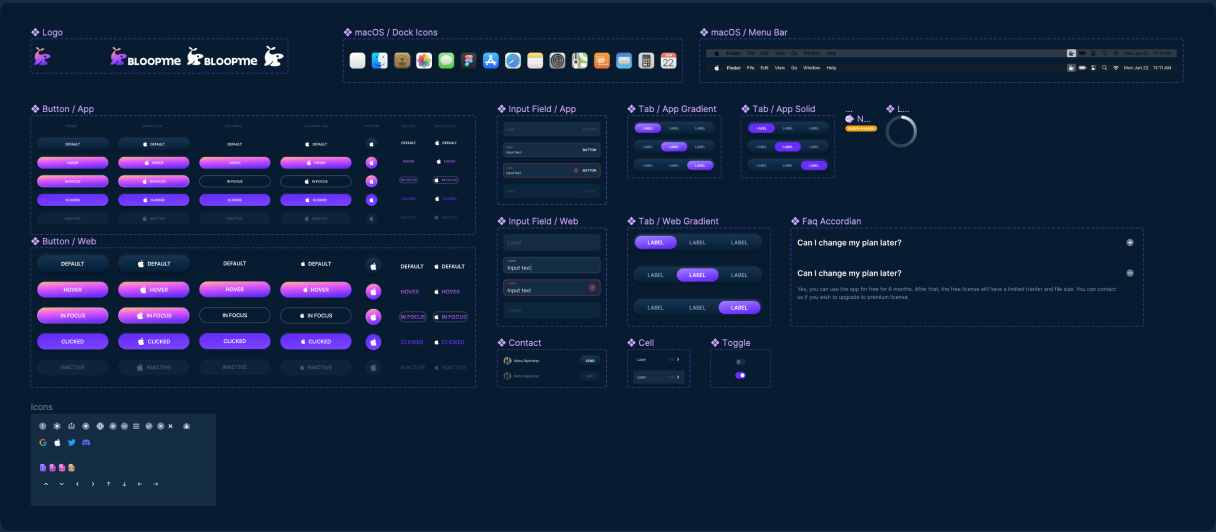Click the spotlight search icon in the brighter menu bar
Screen dimensions: 1216x532
tap(1104, 68)
